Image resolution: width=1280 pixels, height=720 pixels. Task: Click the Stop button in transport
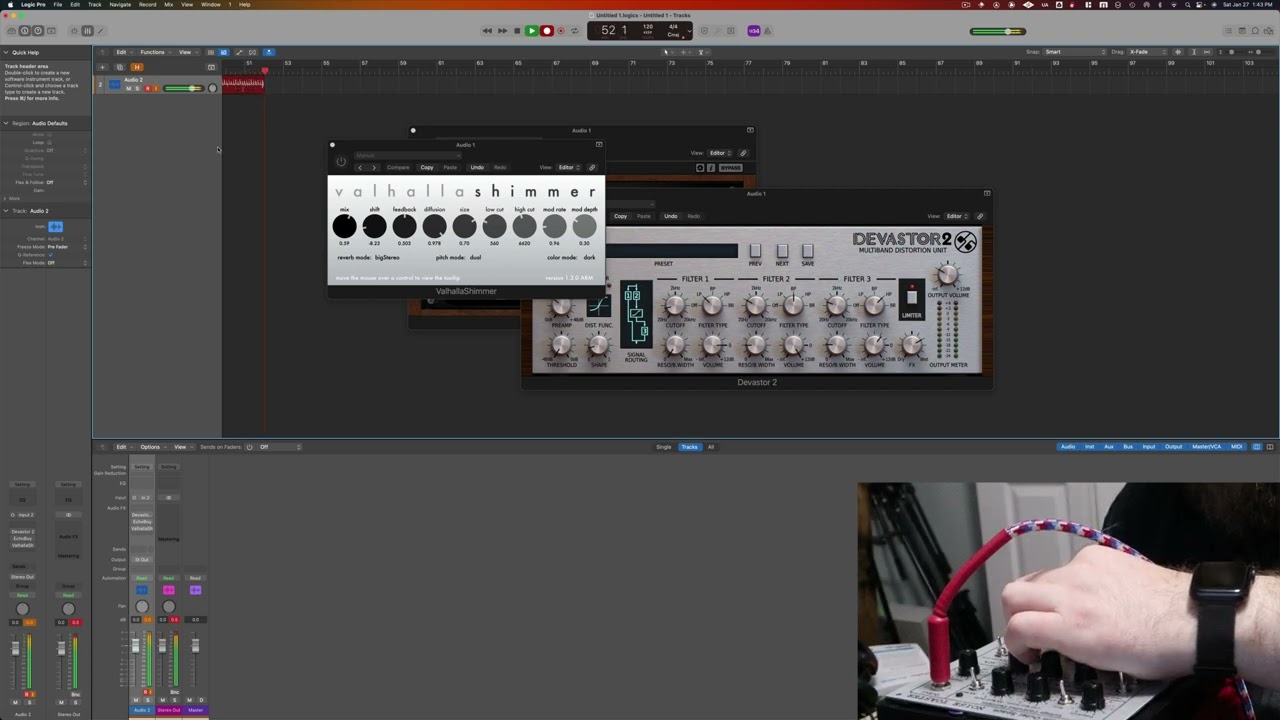[517, 31]
